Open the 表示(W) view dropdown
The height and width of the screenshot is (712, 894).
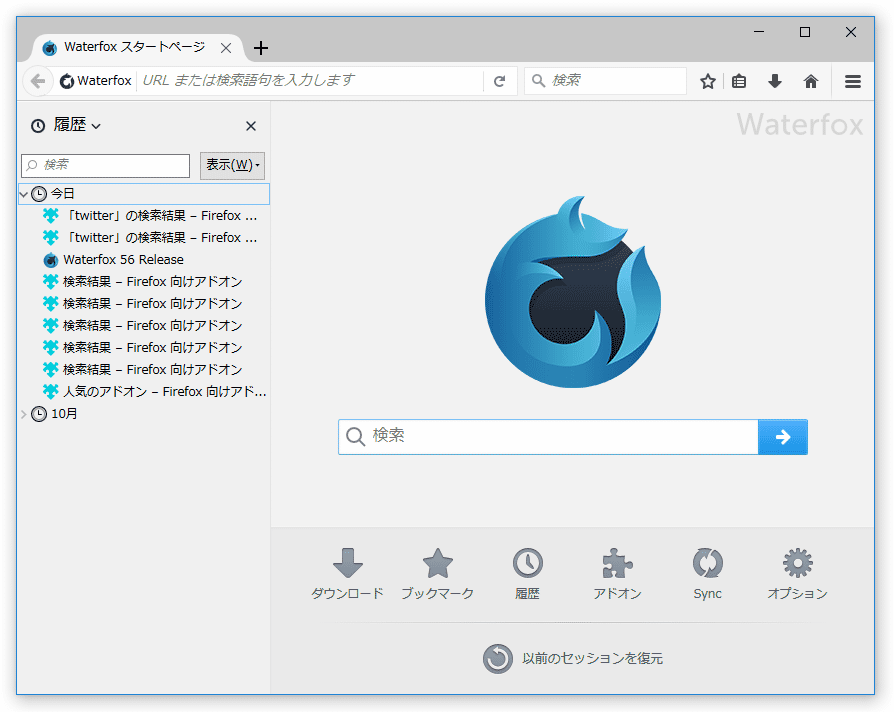(x=232, y=165)
